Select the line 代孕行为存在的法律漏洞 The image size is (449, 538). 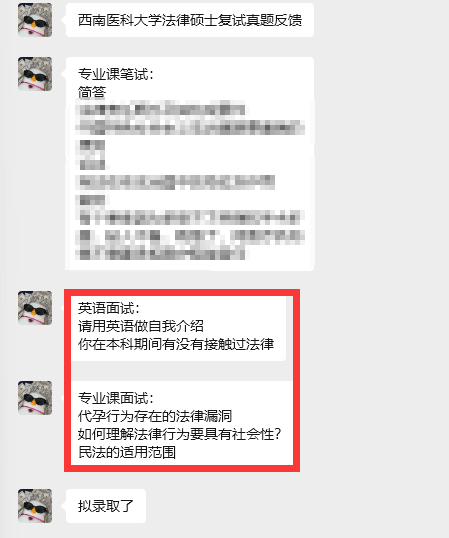155,416
